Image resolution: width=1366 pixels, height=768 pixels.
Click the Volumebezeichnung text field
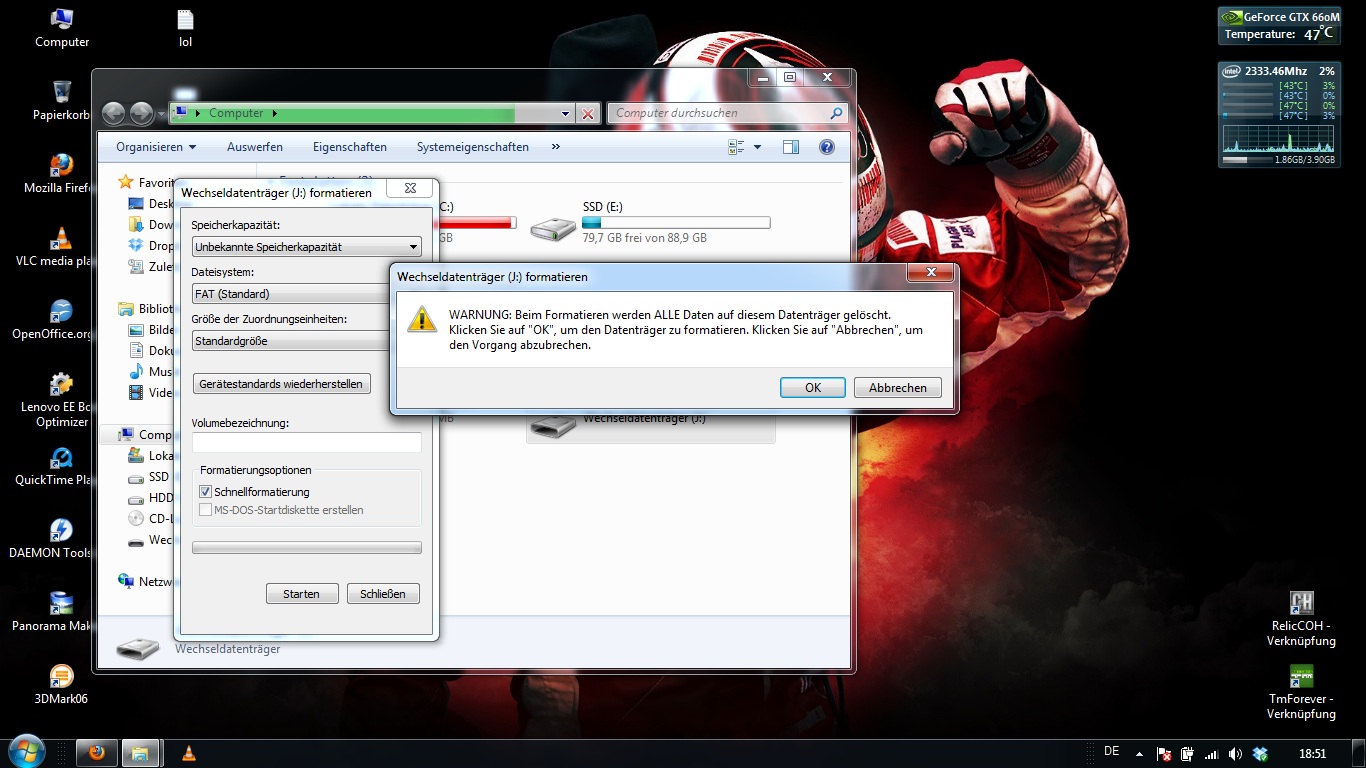[306, 442]
